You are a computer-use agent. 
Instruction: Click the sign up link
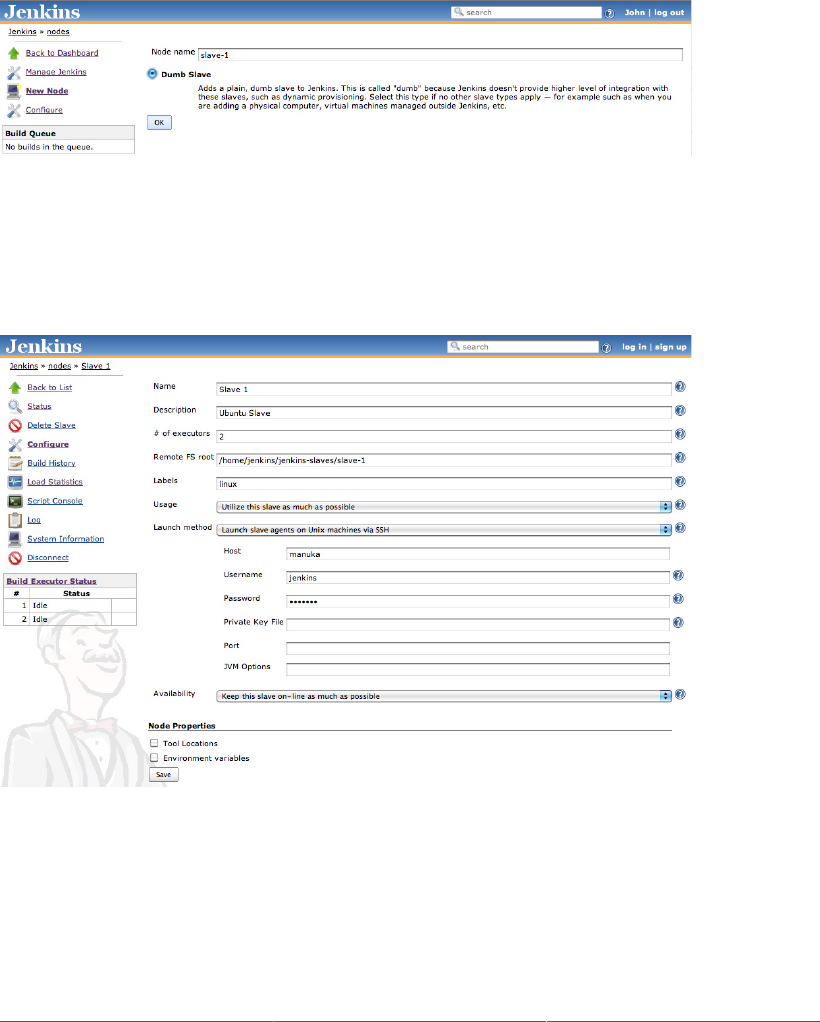(x=671, y=347)
